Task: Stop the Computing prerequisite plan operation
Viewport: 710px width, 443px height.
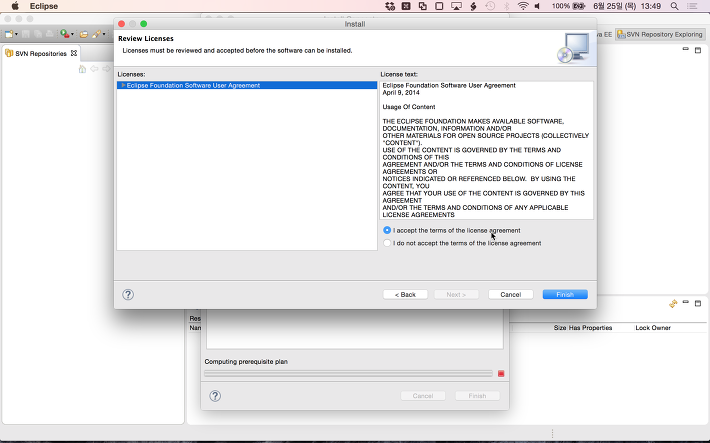Action: [501, 374]
